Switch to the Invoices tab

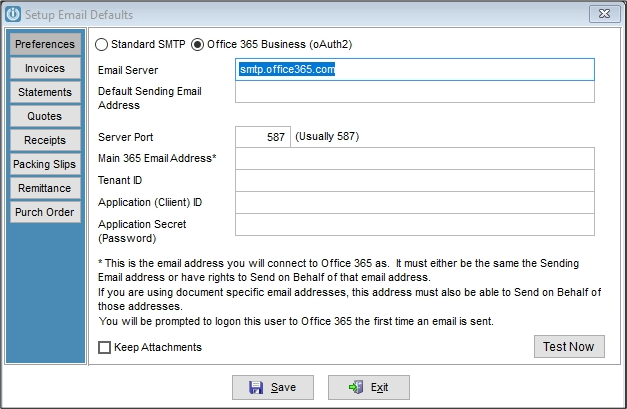point(45,68)
